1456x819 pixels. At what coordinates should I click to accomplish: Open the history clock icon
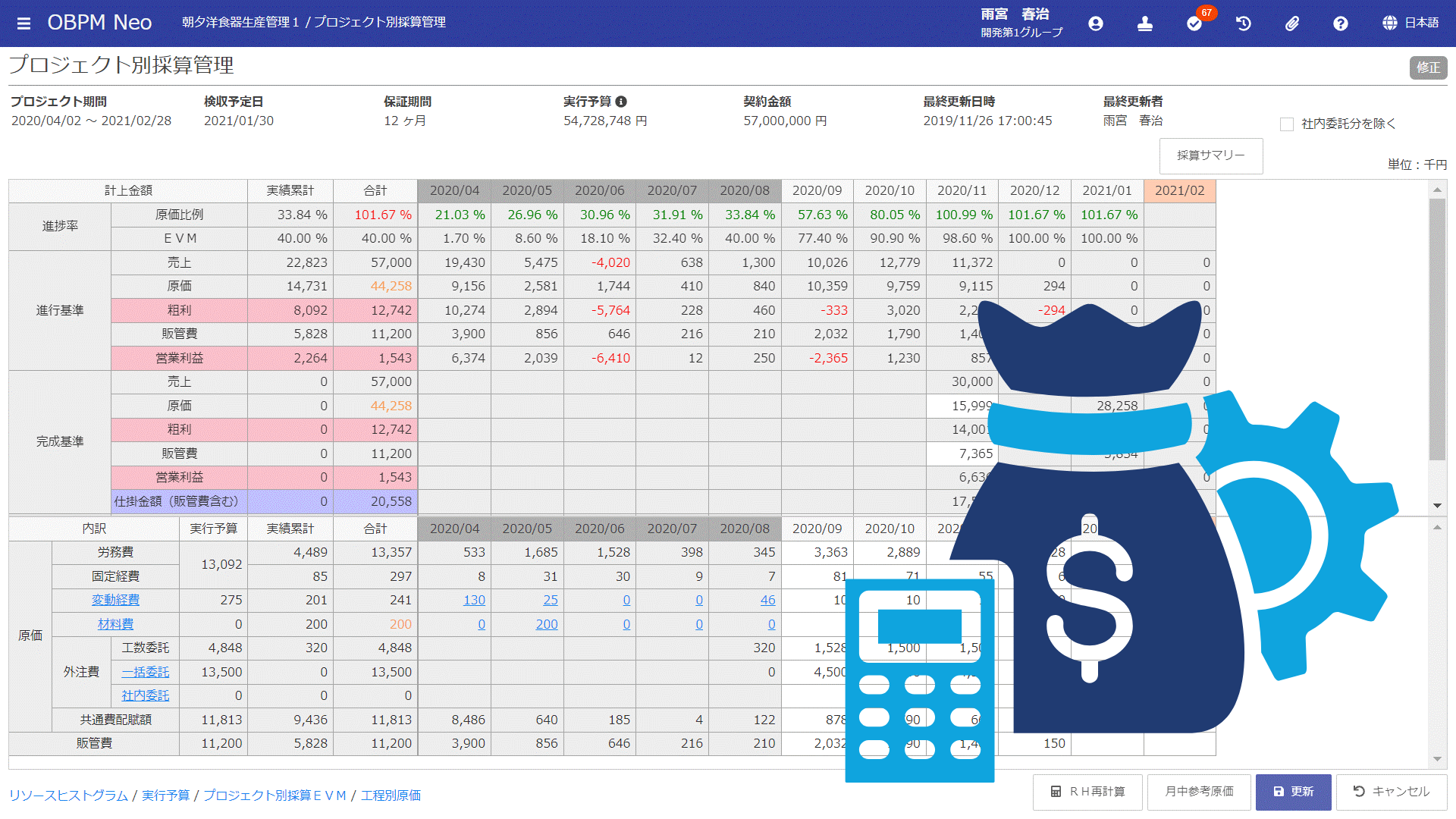pyautogui.click(x=1244, y=24)
